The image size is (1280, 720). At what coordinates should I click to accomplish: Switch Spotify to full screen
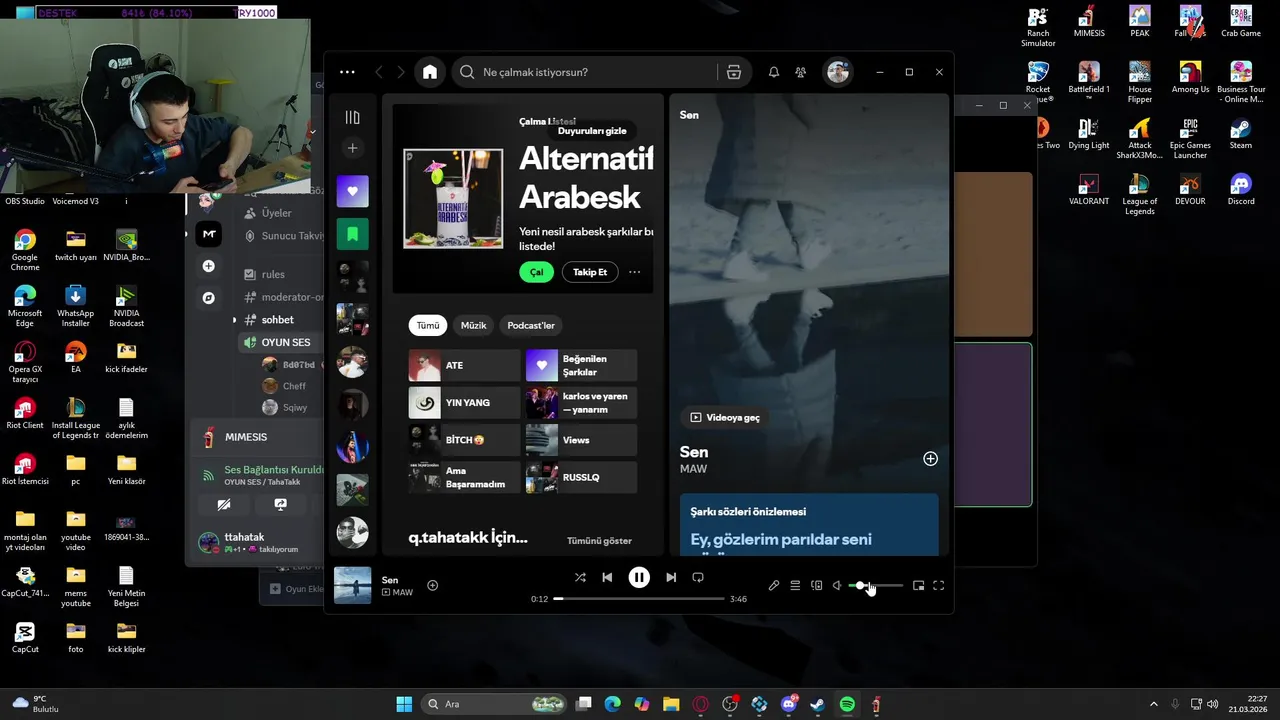[938, 585]
